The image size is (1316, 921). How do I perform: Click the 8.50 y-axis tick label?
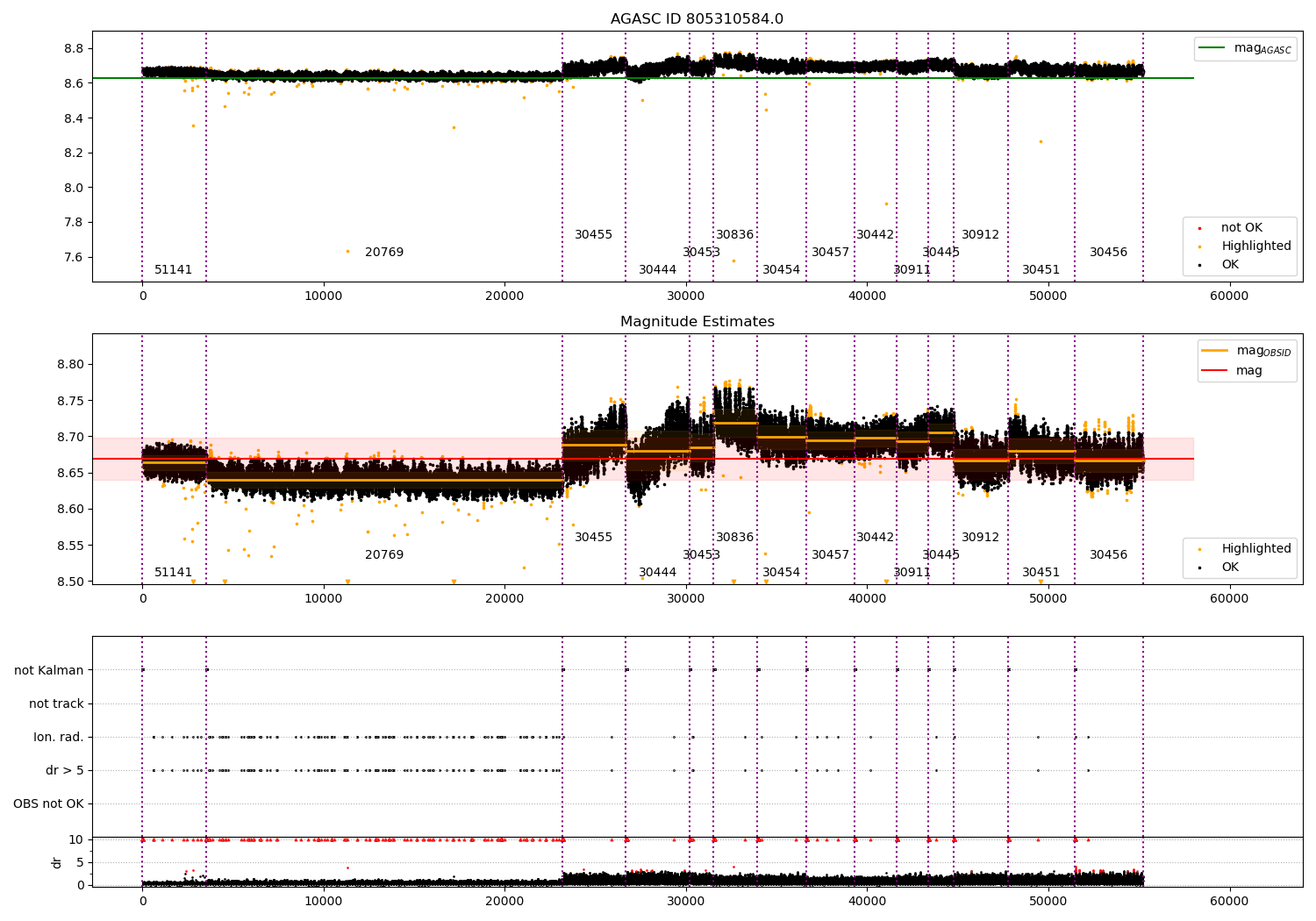coord(70,582)
